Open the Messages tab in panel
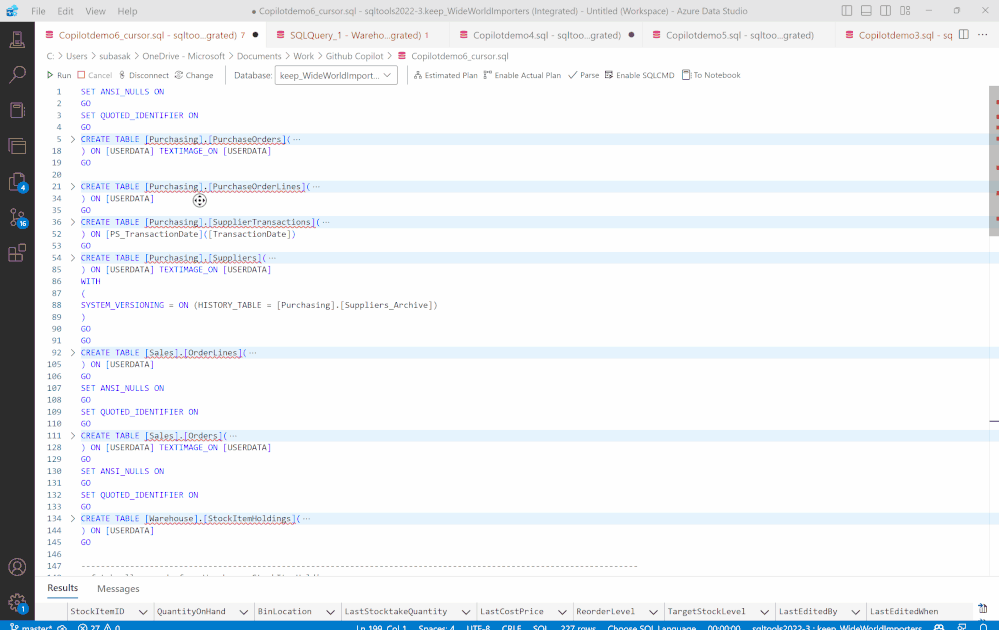999x630 pixels. pyautogui.click(x=118, y=589)
